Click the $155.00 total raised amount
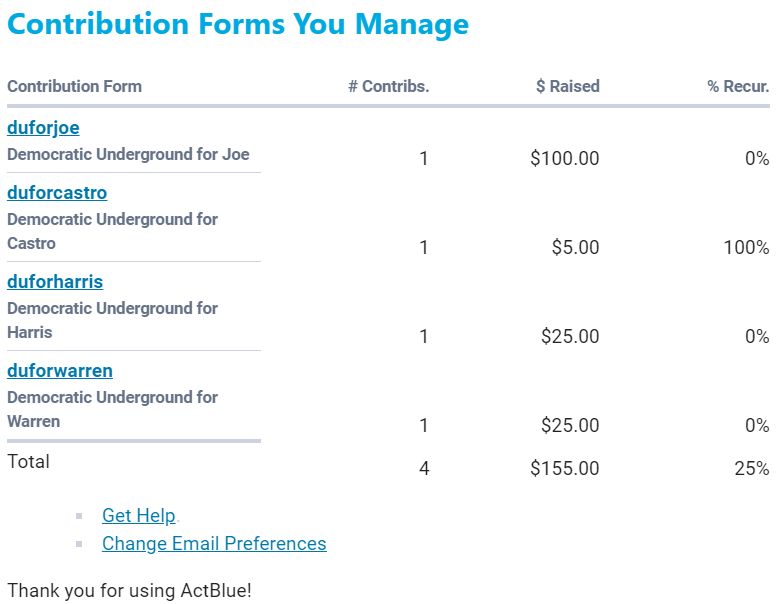Image resolution: width=780 pixels, height=604 pixels. coord(565,469)
